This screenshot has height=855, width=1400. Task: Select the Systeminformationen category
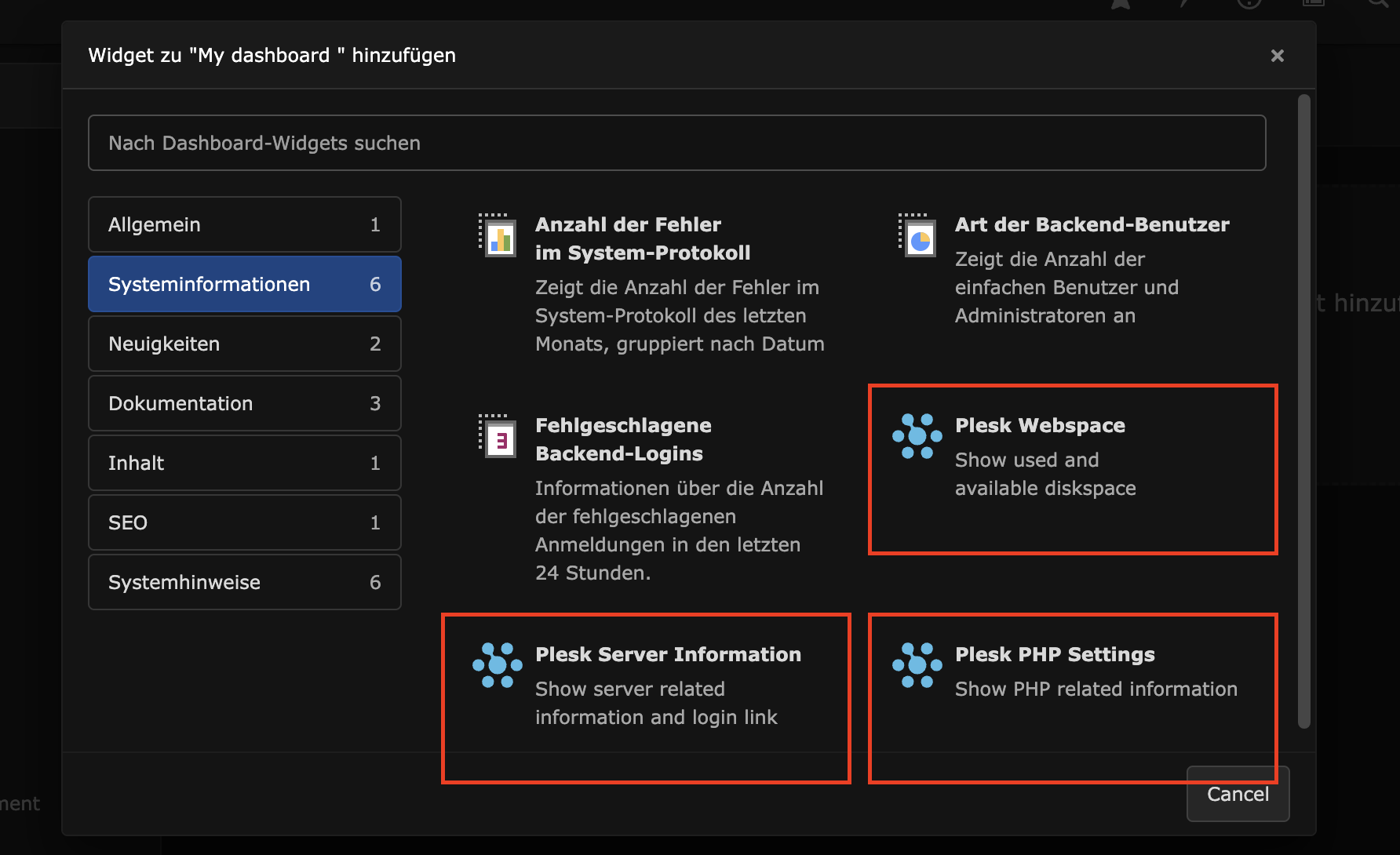click(245, 284)
